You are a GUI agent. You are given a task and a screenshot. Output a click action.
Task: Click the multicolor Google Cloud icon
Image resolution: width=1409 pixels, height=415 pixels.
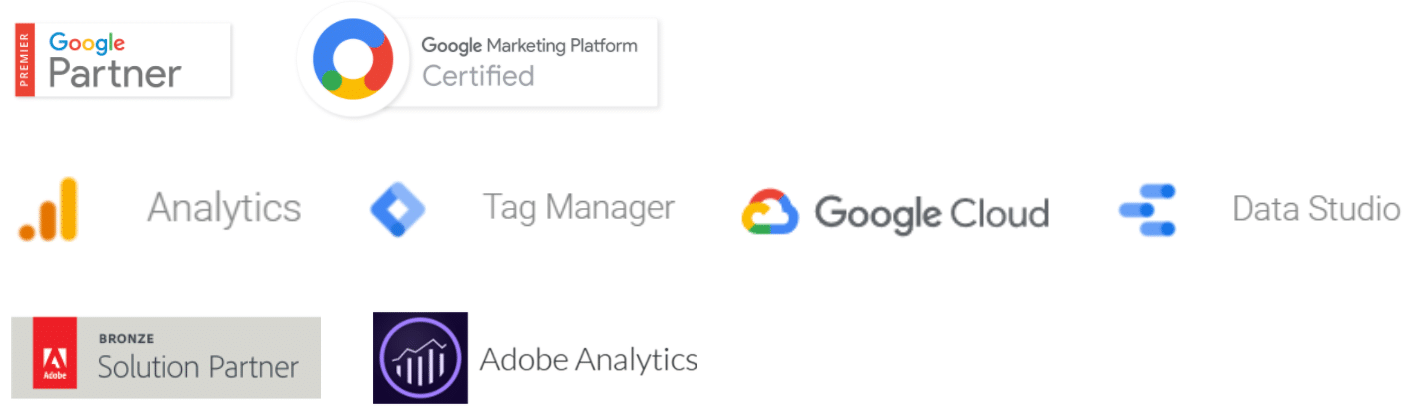tap(769, 212)
